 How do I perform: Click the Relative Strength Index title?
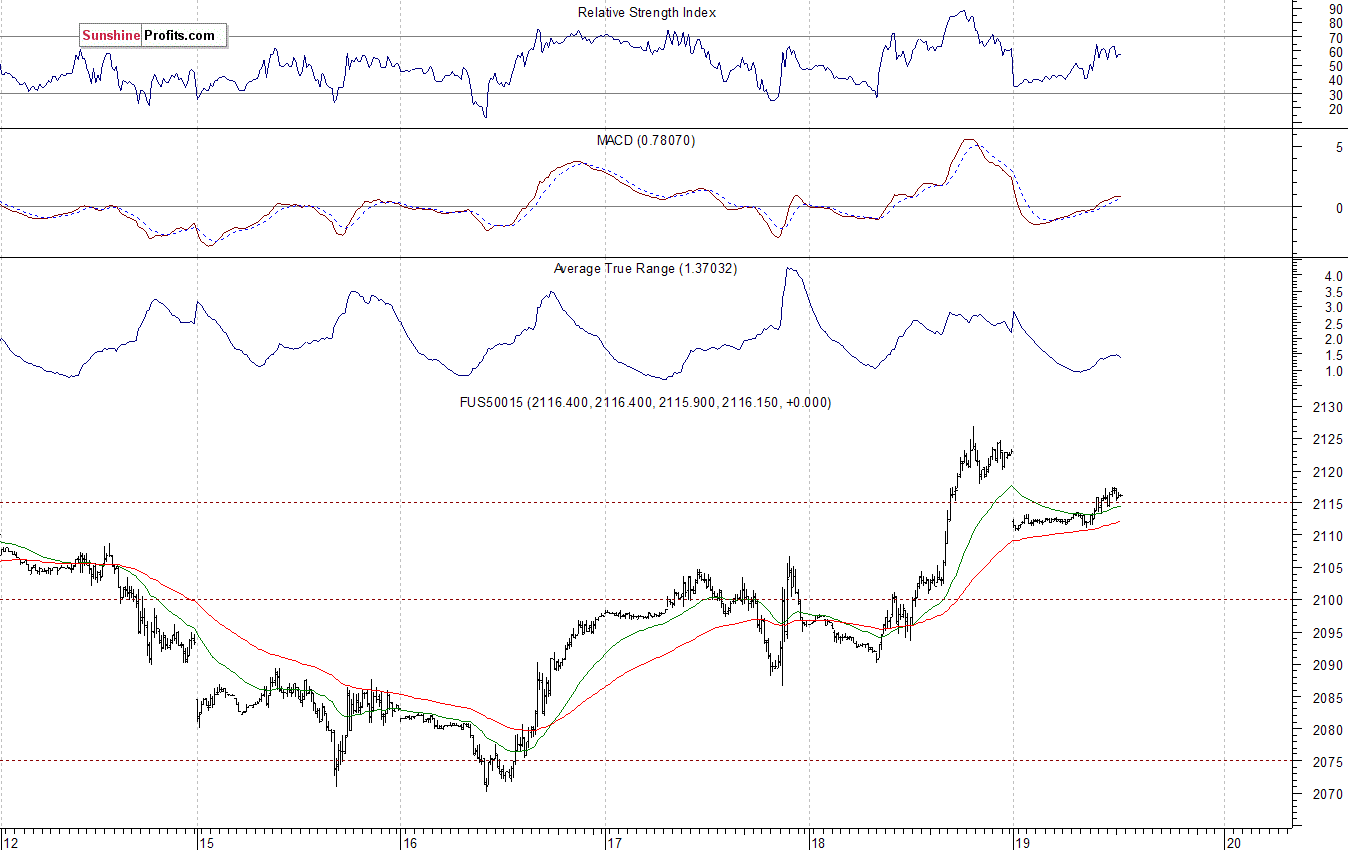[x=647, y=13]
